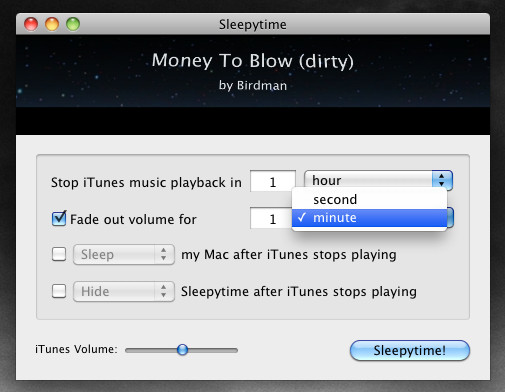
Task: Click the artist text 'by Birdman'
Action: click(253, 85)
